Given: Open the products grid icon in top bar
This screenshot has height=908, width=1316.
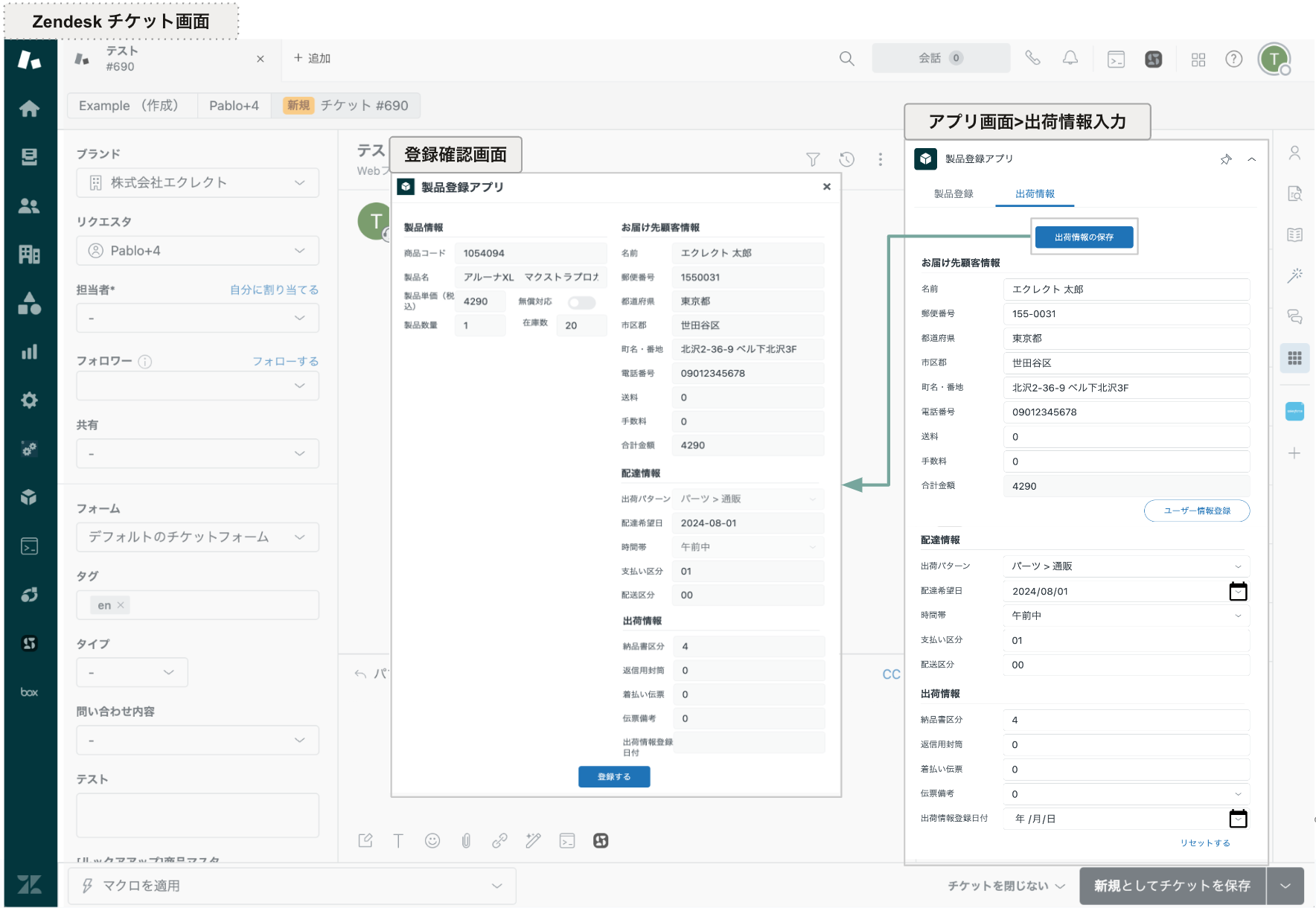Looking at the screenshot, I should [x=1198, y=60].
